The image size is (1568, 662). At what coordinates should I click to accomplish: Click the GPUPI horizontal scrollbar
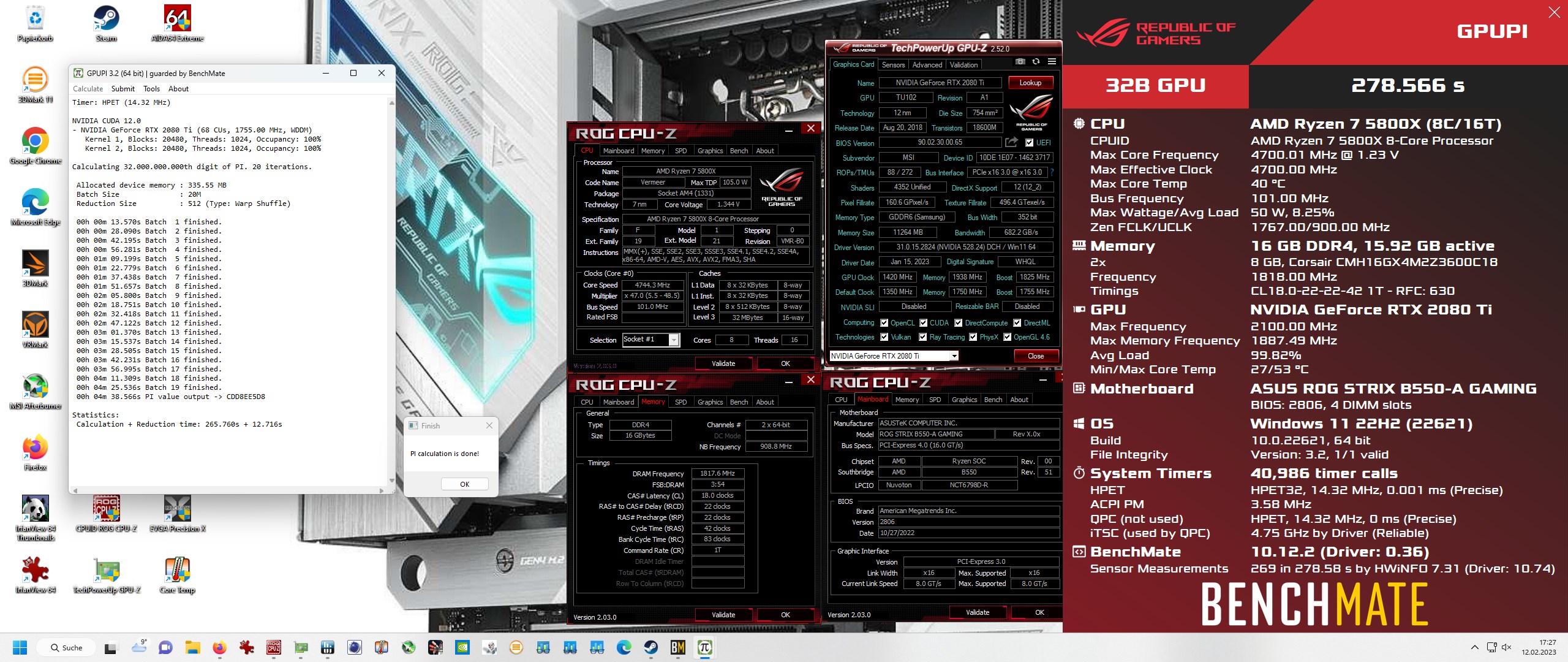tap(230, 490)
